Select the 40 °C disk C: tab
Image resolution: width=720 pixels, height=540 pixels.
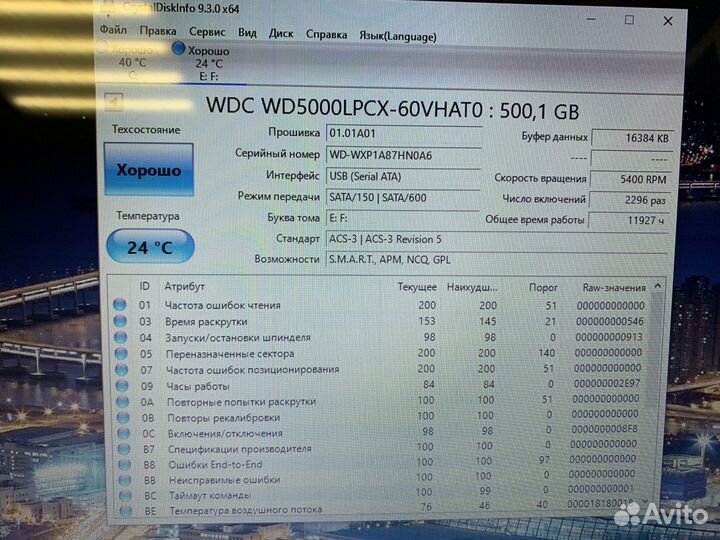(131, 62)
